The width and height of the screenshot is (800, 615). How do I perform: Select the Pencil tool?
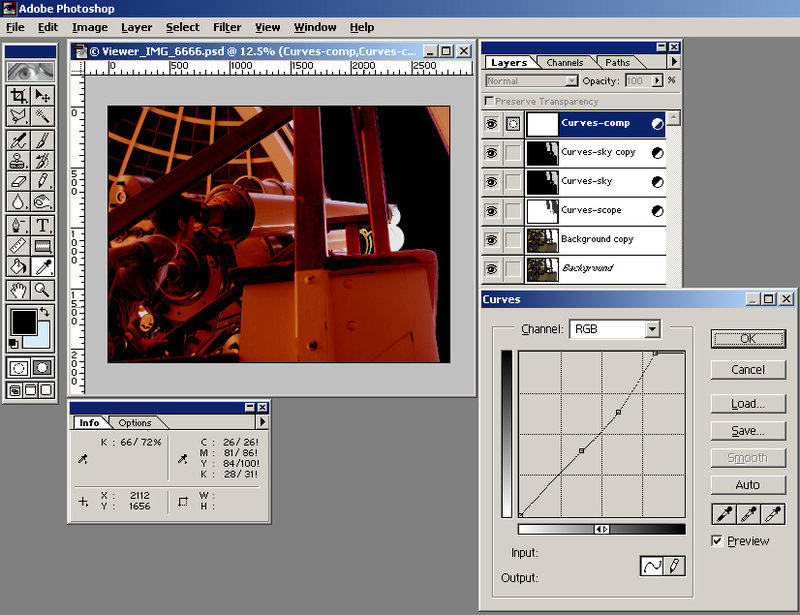point(43,181)
